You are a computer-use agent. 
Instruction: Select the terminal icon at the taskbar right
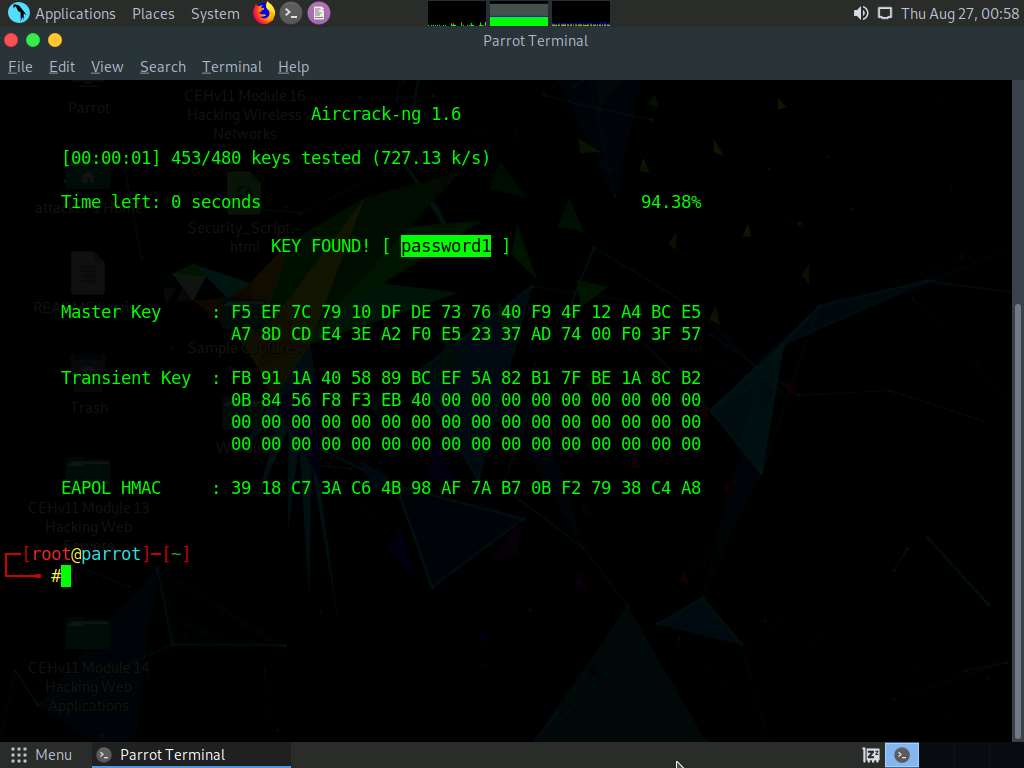point(902,754)
